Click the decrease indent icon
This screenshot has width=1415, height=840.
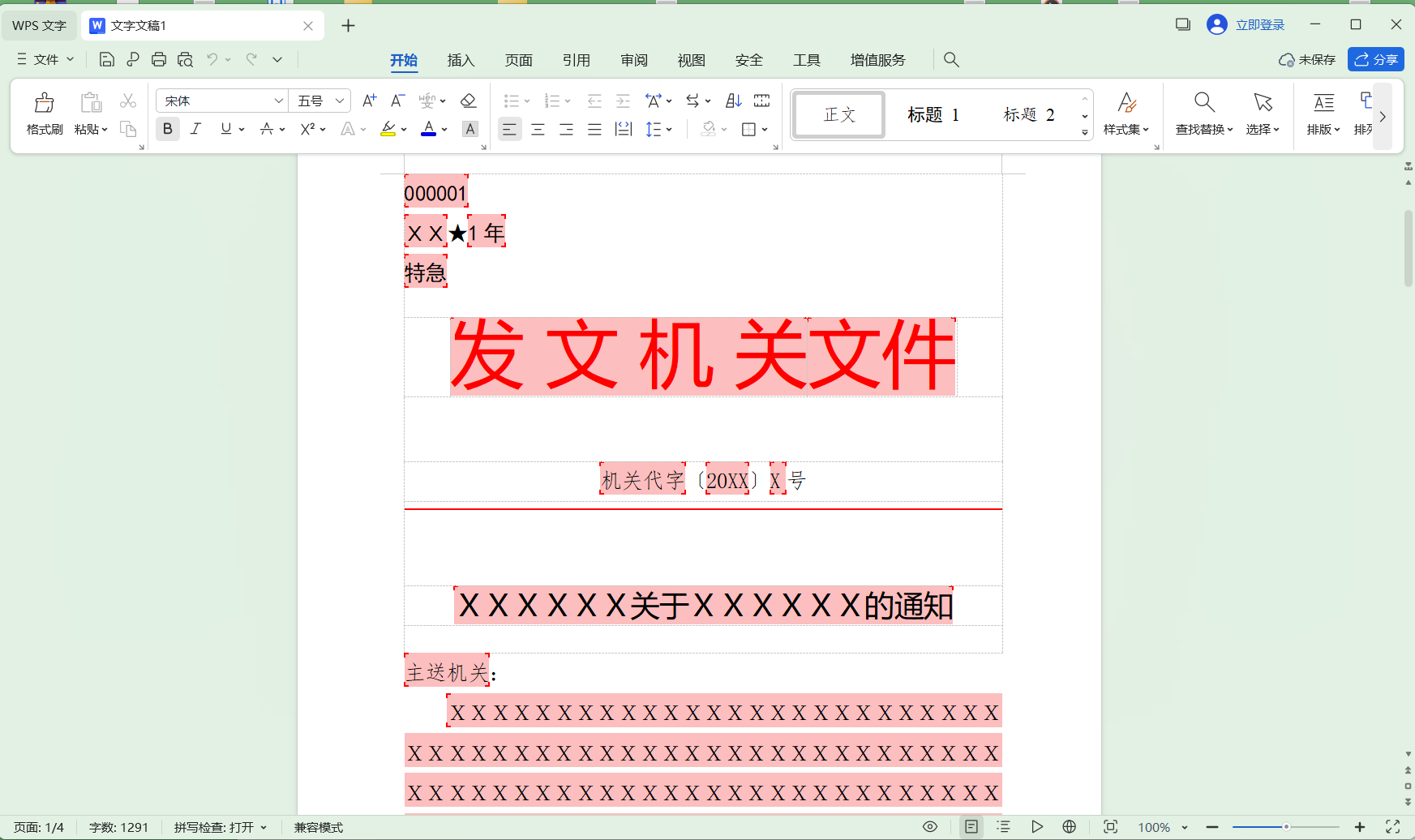[594, 101]
